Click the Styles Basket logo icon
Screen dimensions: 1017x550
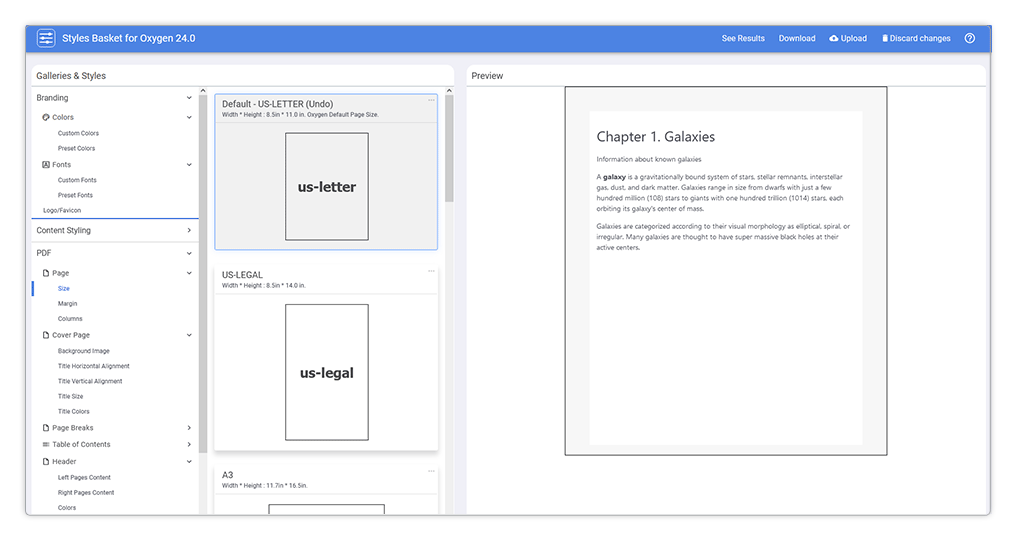[x=46, y=38]
